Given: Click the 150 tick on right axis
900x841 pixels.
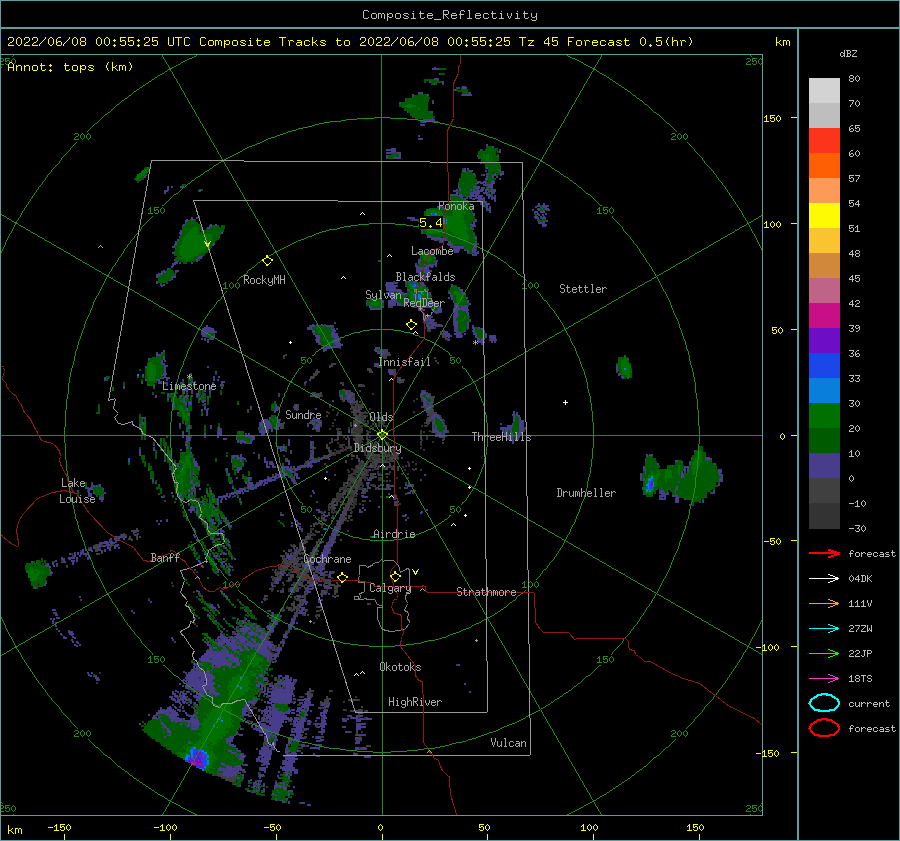Looking at the screenshot, I should click(772, 118).
